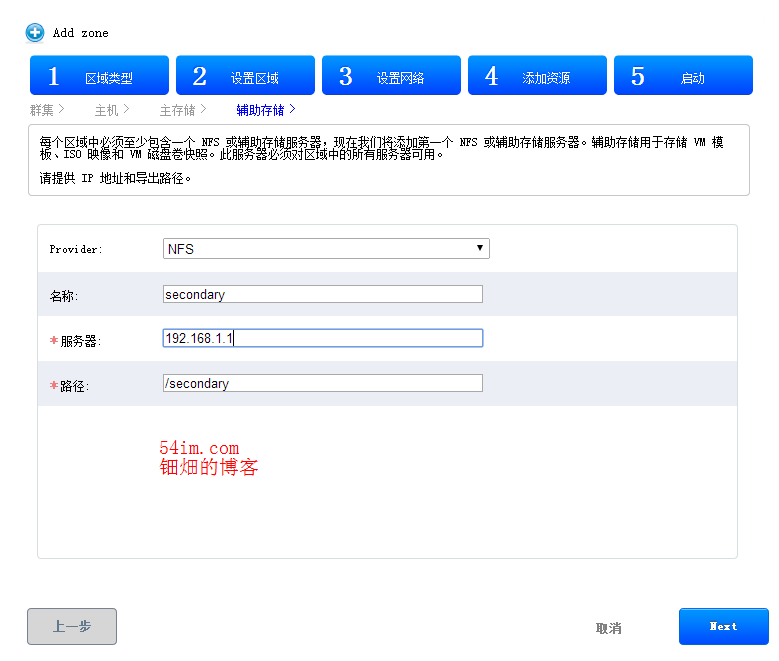This screenshot has width=779, height=661.
Task: Click the 请提供 IP 地址和导出路径 instruction text
Action: [115, 178]
